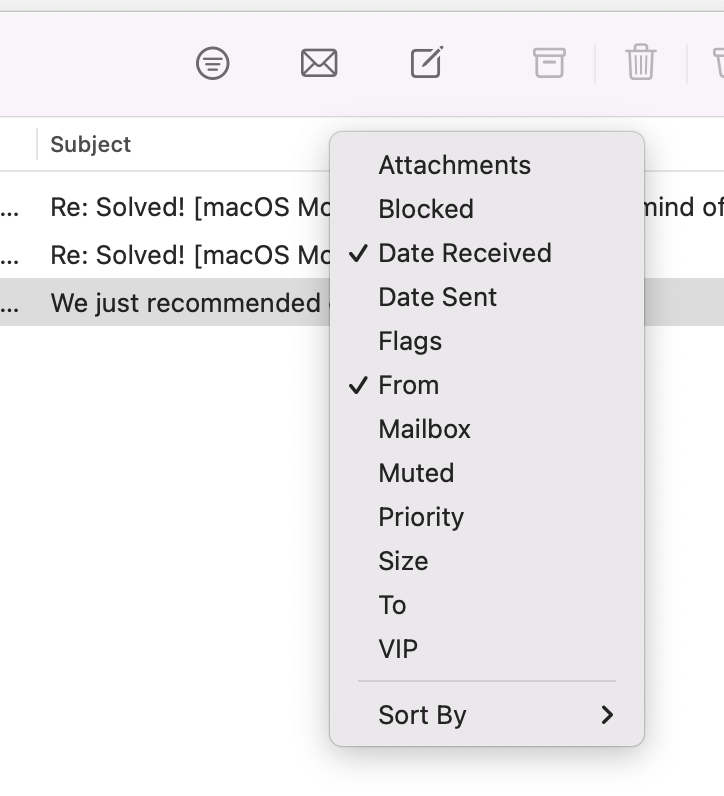Show the Size column
This screenshot has height=796, width=724.
403,561
